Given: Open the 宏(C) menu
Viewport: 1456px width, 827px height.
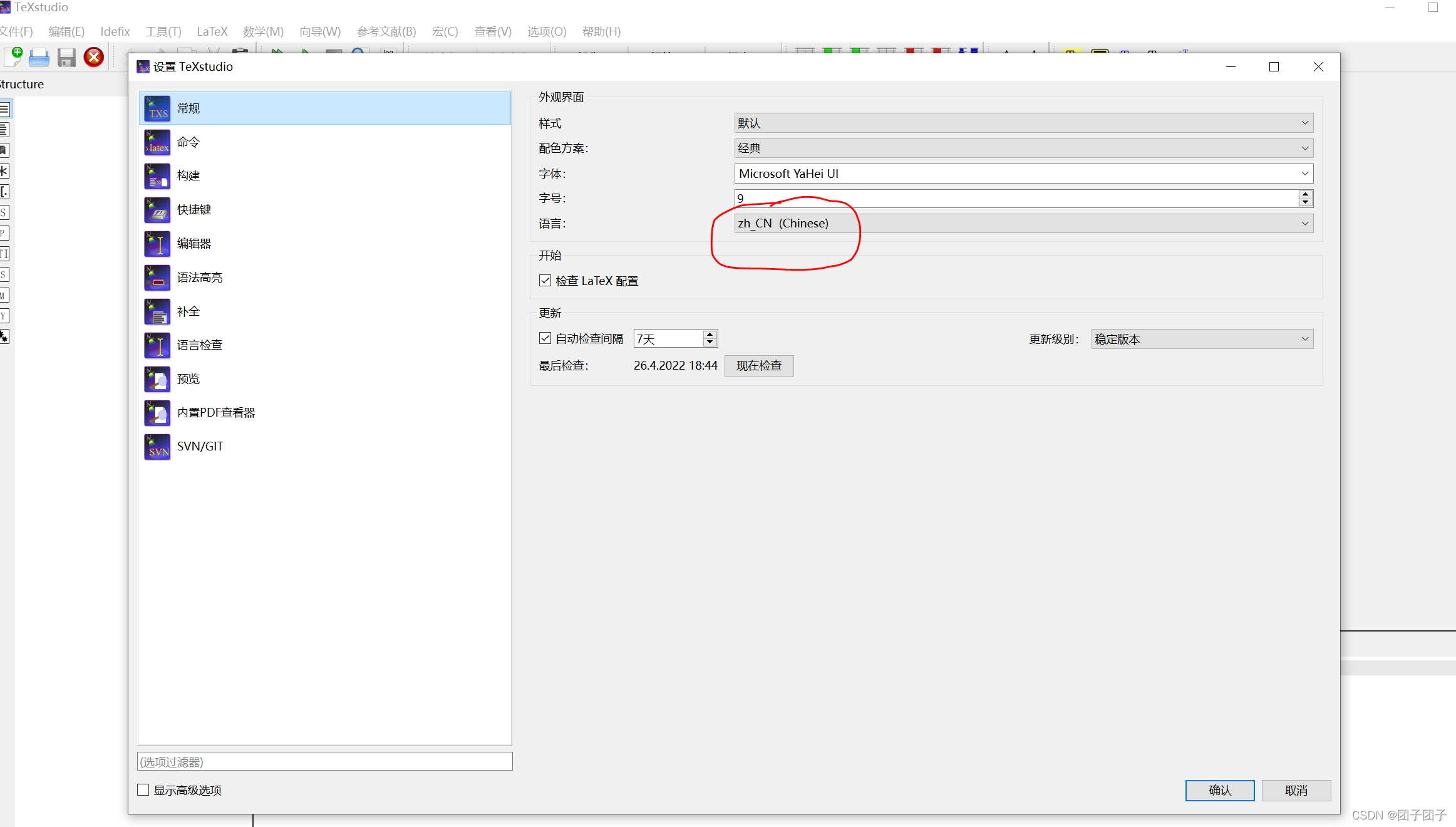Looking at the screenshot, I should click(445, 31).
